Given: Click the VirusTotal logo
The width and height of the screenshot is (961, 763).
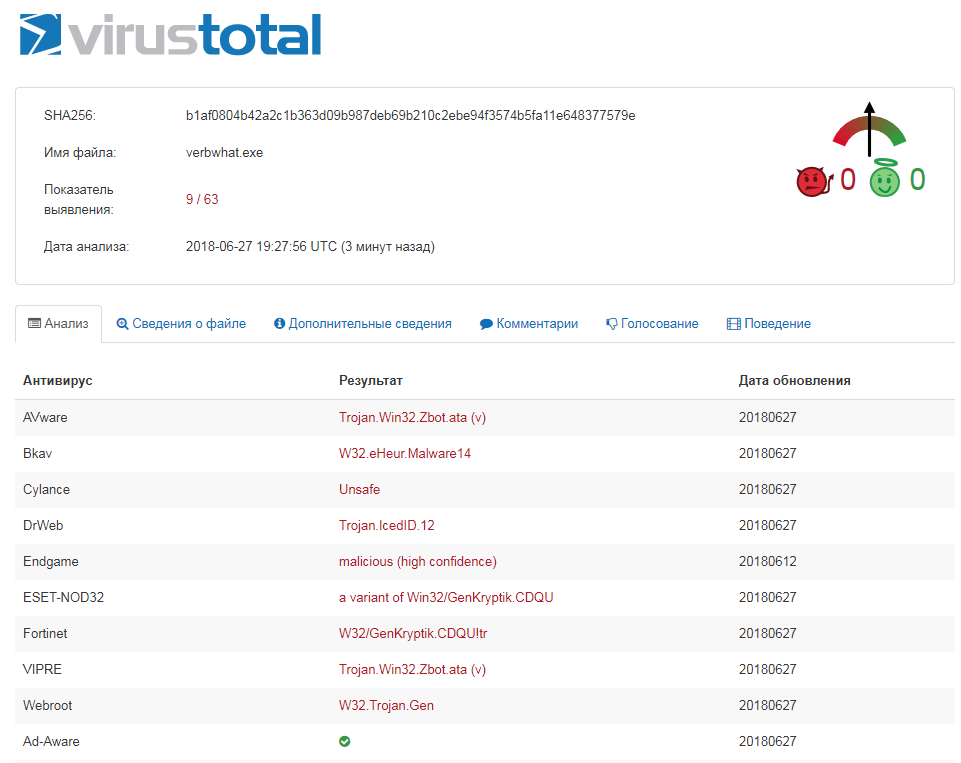Looking at the screenshot, I should 170,34.
